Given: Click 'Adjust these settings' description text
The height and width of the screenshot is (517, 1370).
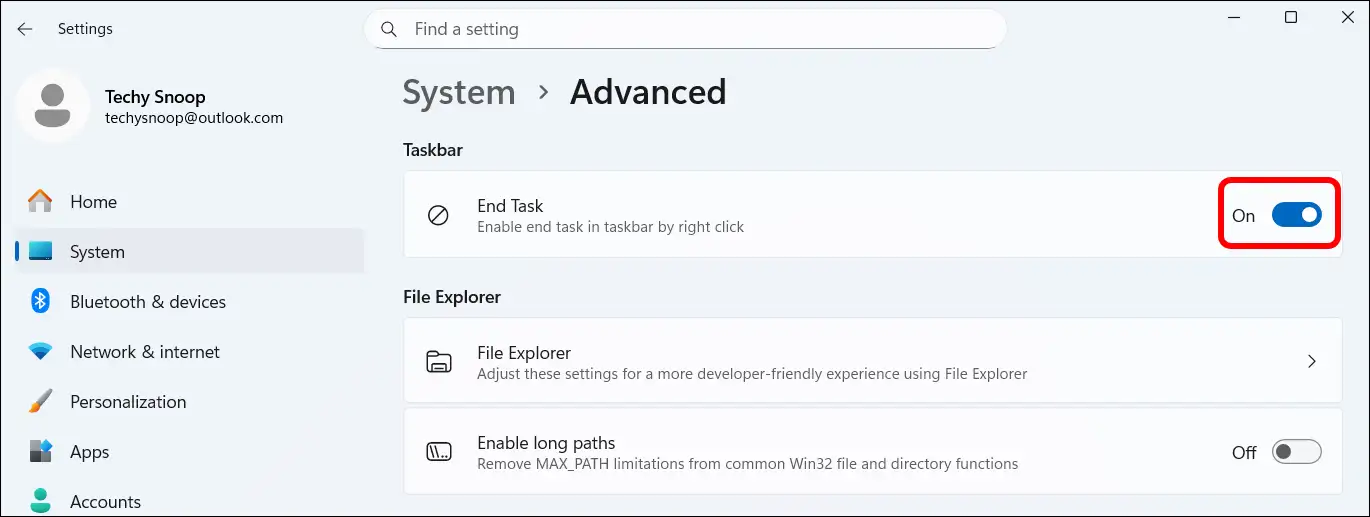Looking at the screenshot, I should 752,374.
